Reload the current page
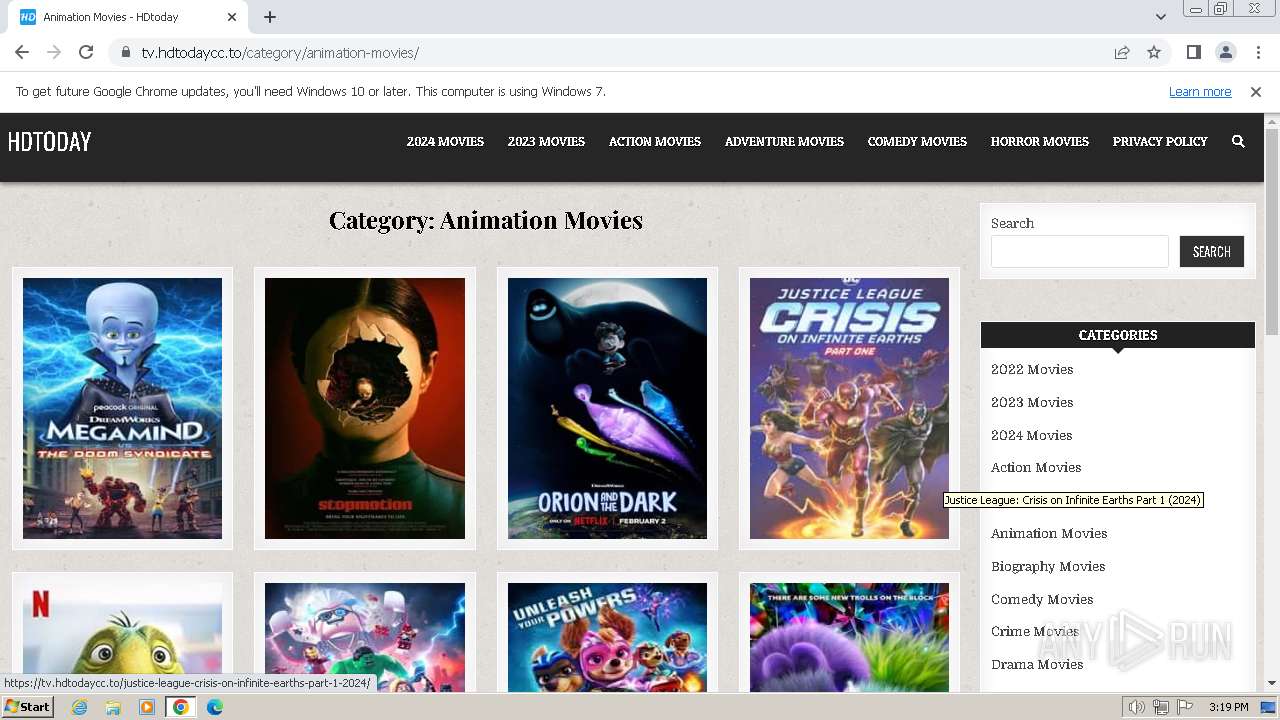This screenshot has height=720, width=1280. click(86, 52)
